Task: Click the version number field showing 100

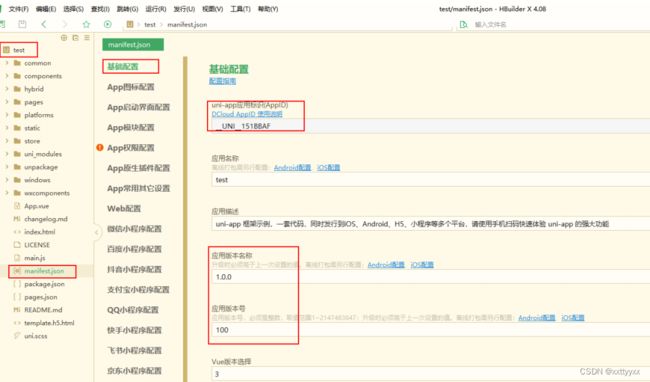Action: [430, 330]
